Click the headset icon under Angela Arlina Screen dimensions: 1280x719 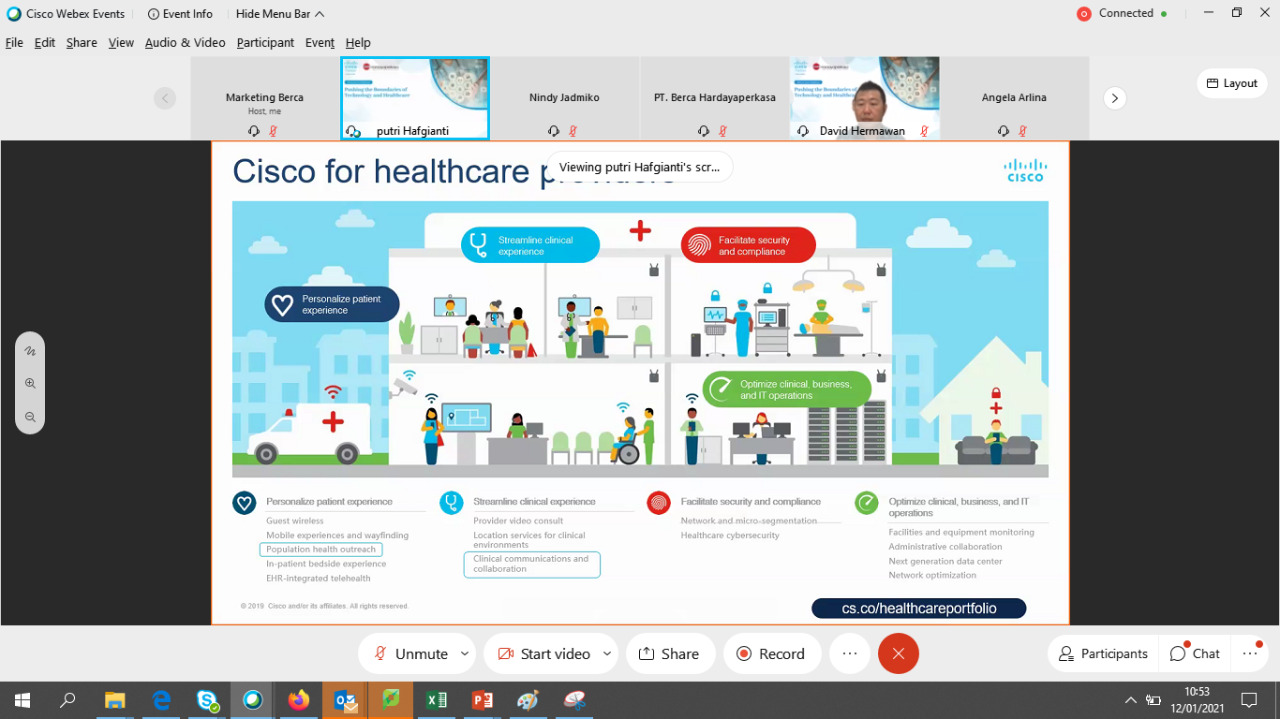tap(1003, 131)
